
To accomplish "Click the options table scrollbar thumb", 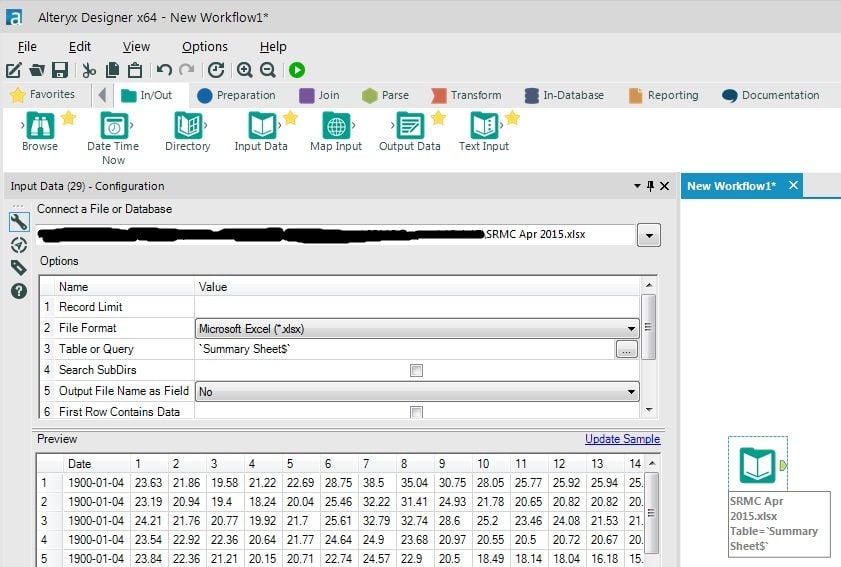I will [x=648, y=327].
